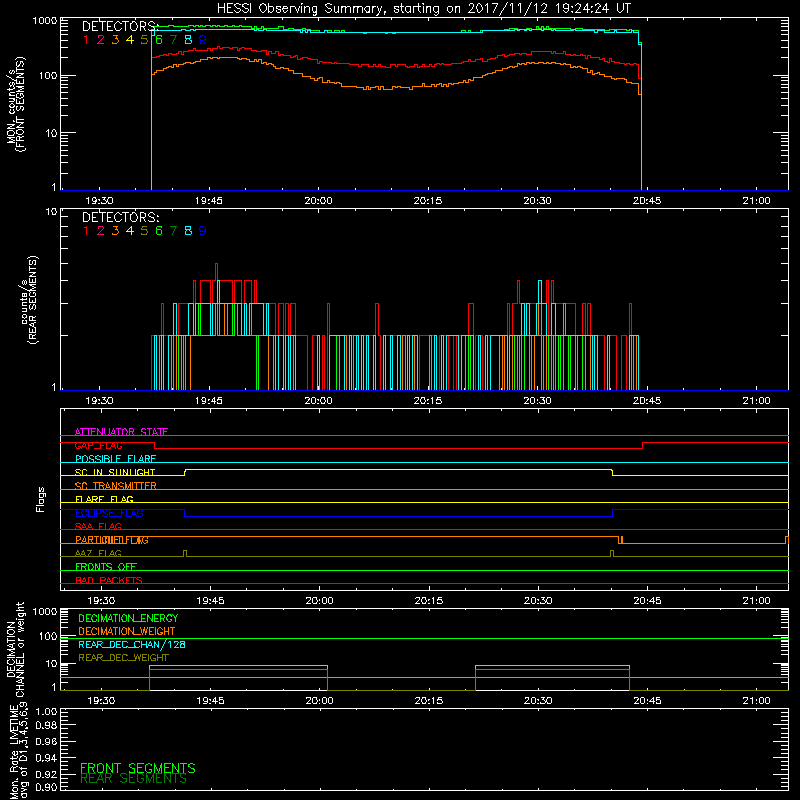Click the SAA_FLAG label
The height and width of the screenshot is (800, 800).
coord(98,526)
